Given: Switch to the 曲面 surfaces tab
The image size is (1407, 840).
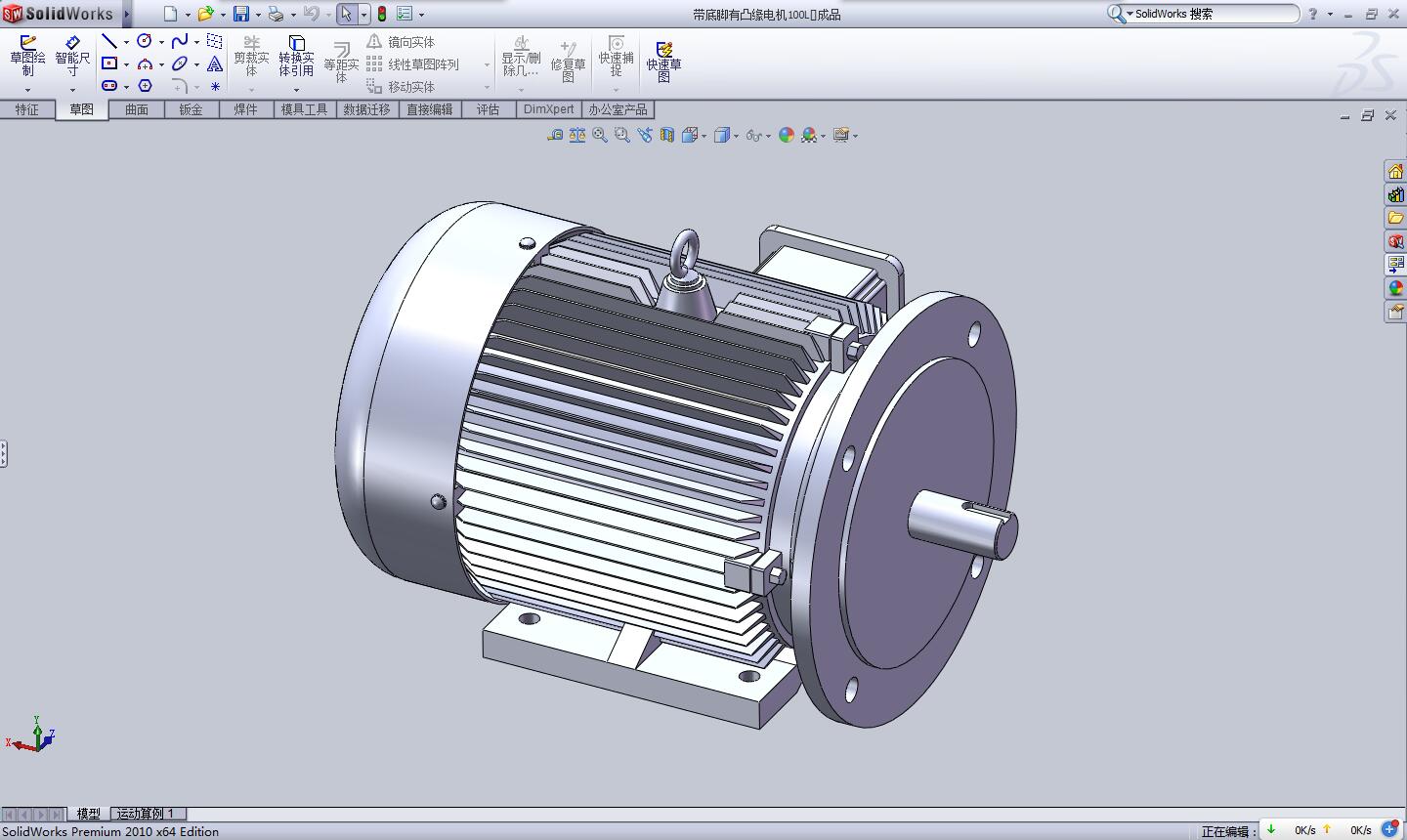Looking at the screenshot, I should (x=137, y=109).
